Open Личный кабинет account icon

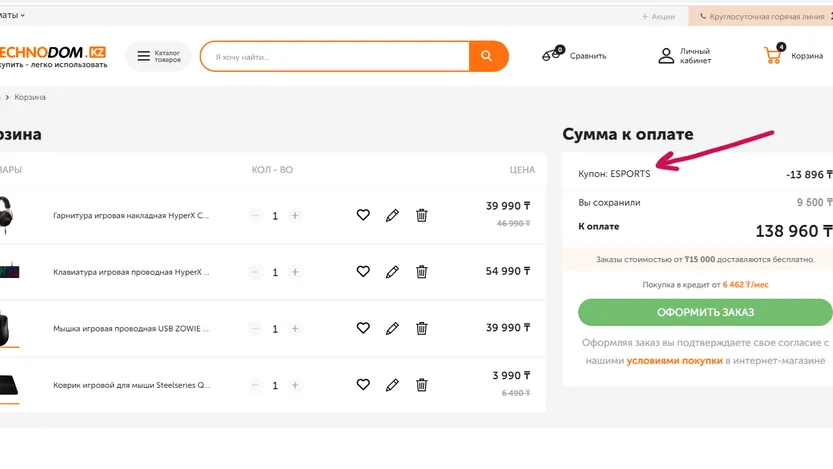(666, 56)
